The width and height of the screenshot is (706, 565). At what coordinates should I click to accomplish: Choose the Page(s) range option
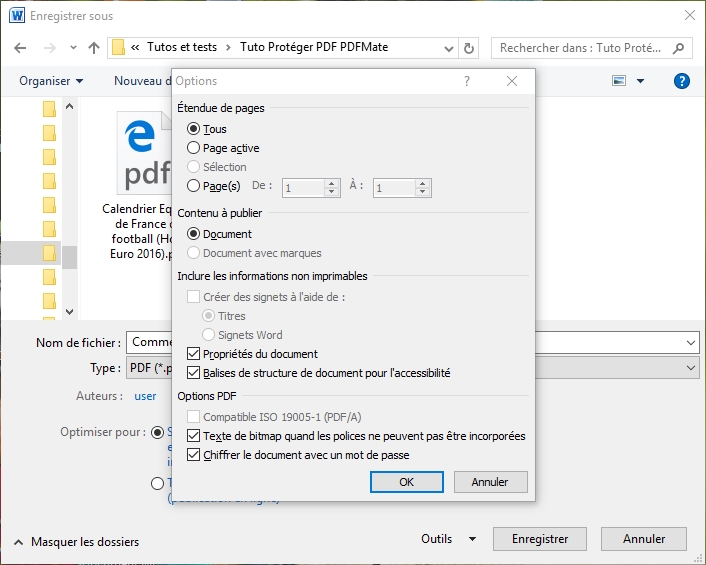tap(193, 185)
